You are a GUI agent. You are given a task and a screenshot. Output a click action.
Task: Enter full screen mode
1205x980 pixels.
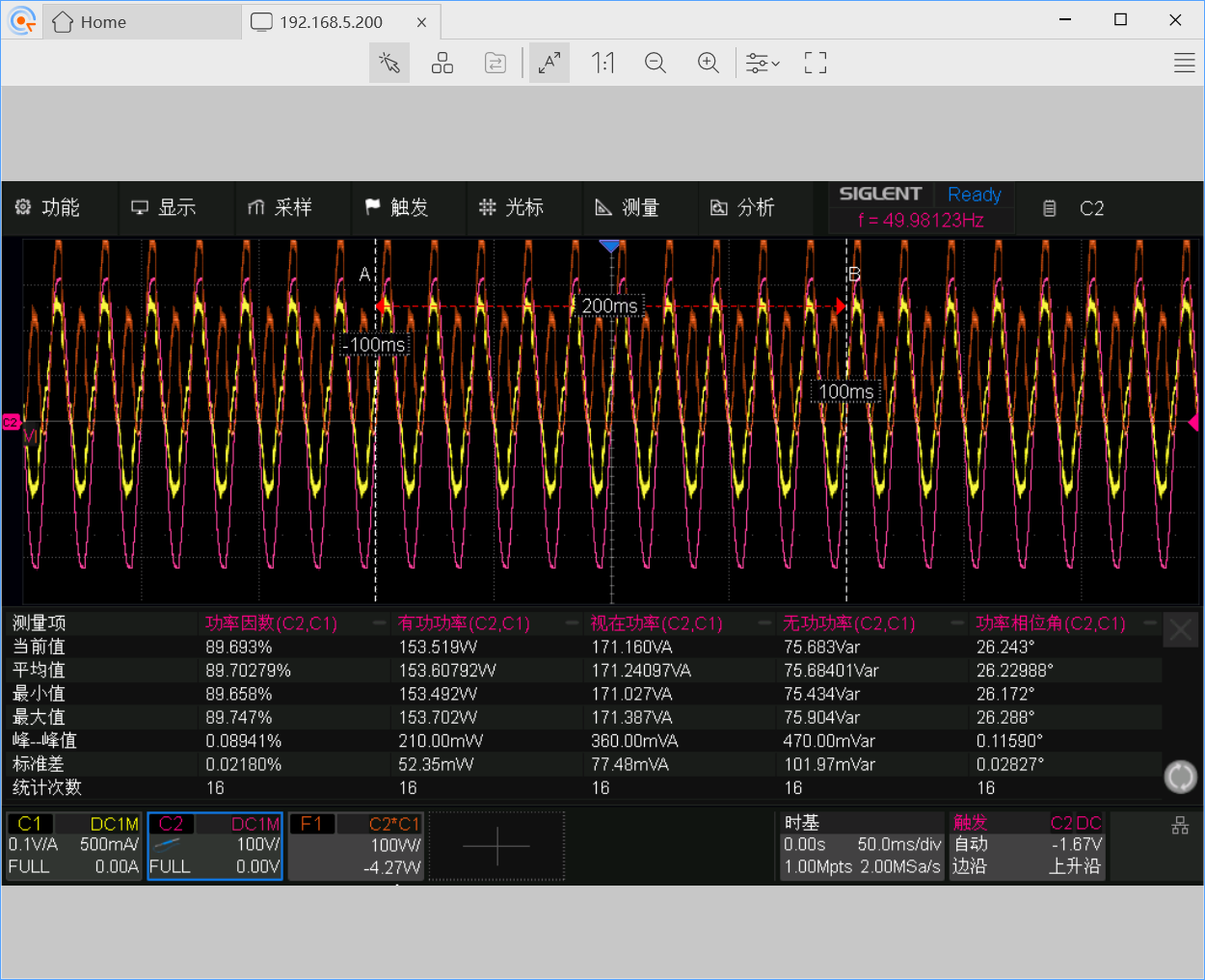(x=816, y=64)
